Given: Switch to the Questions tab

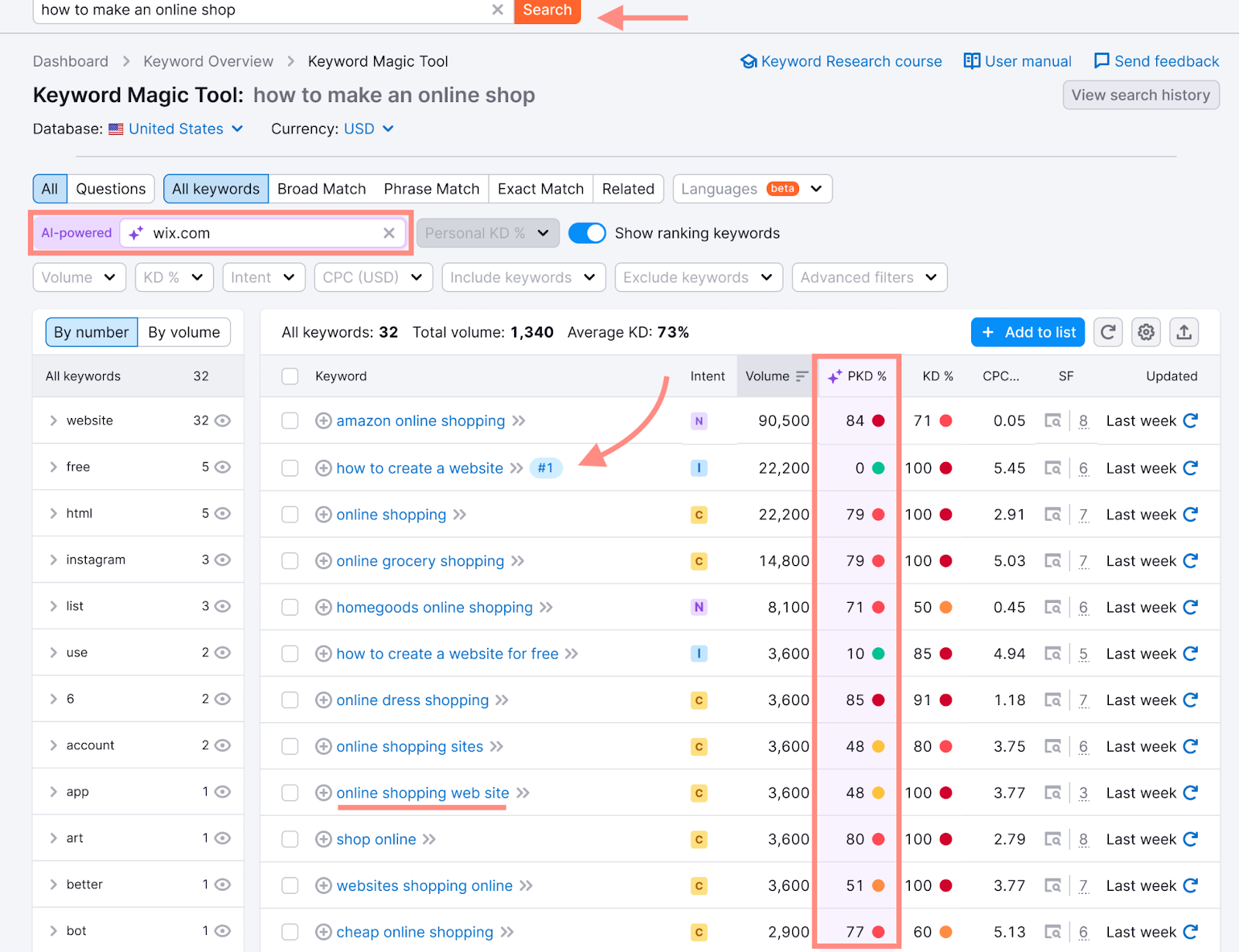Looking at the screenshot, I should coord(111,188).
